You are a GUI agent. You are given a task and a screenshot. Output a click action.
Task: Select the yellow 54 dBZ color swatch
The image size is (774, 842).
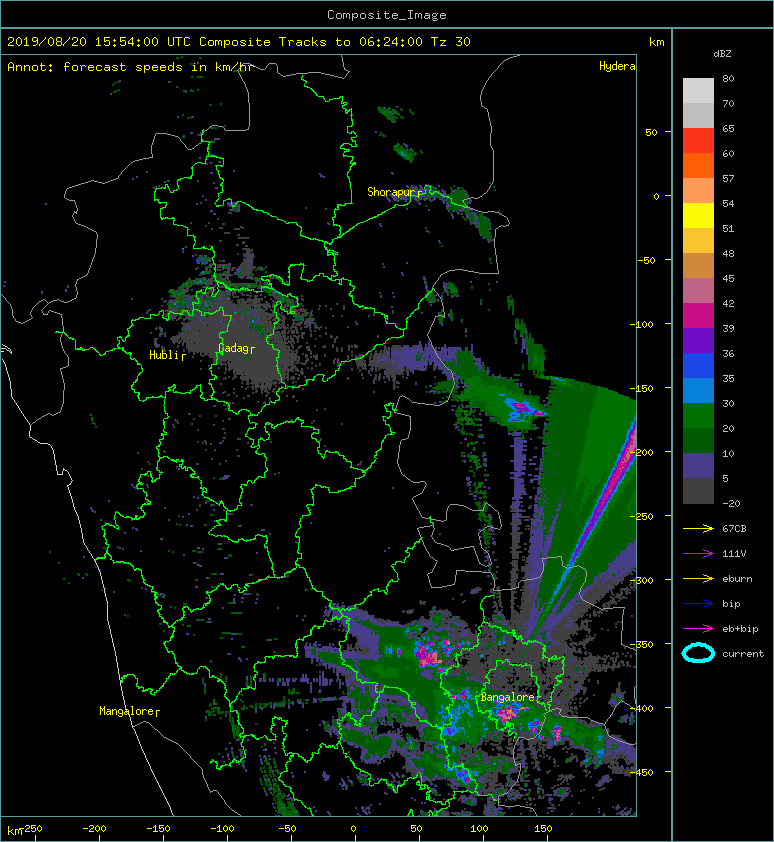coord(698,215)
